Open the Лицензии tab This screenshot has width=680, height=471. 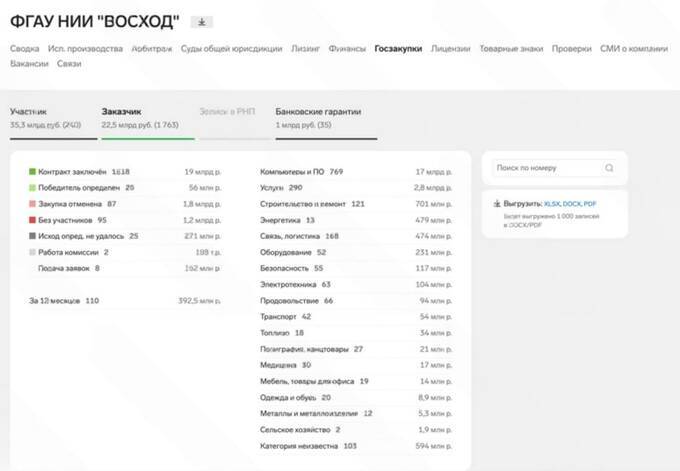tap(451, 49)
